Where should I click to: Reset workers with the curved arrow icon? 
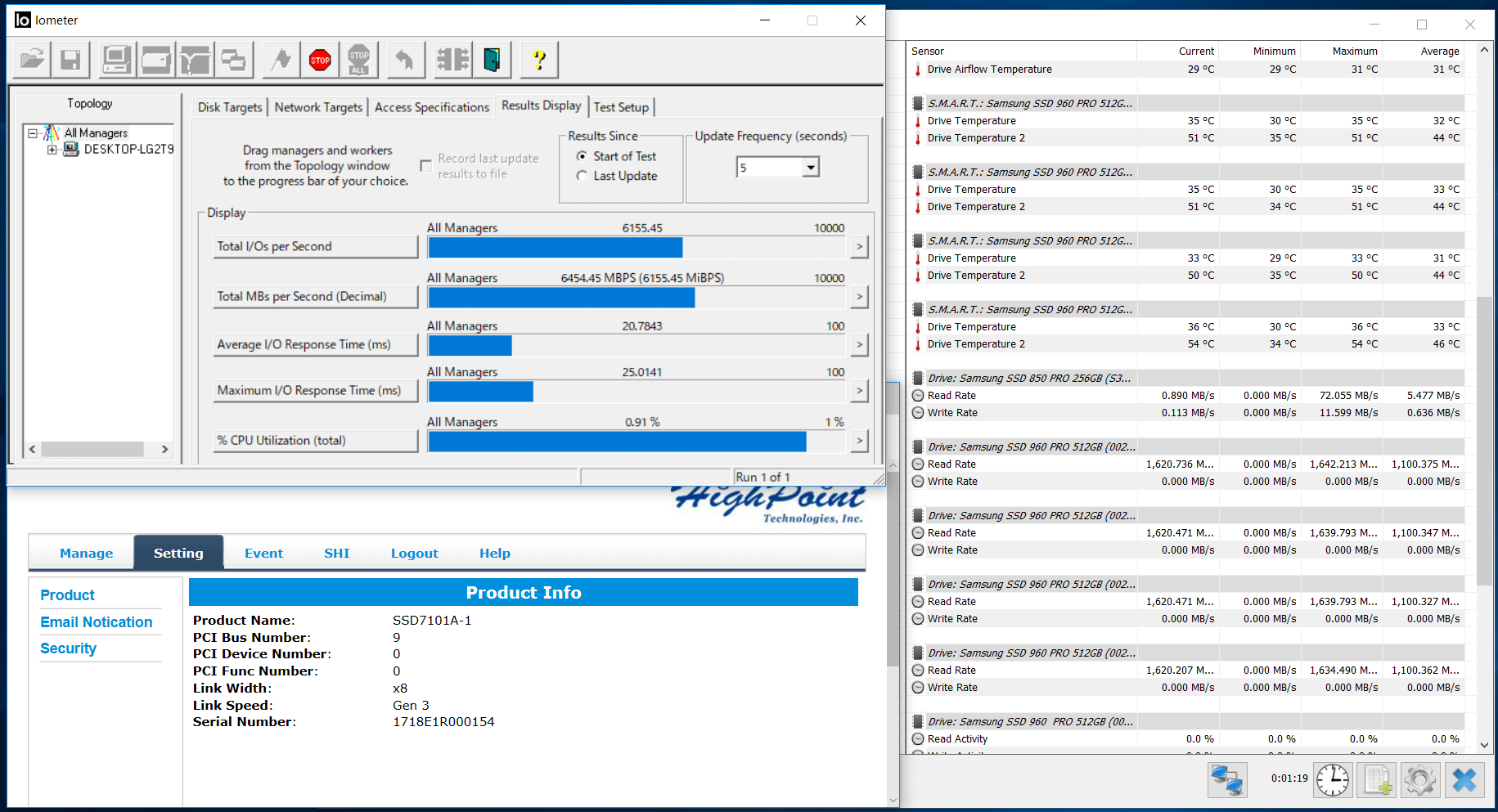tap(405, 60)
